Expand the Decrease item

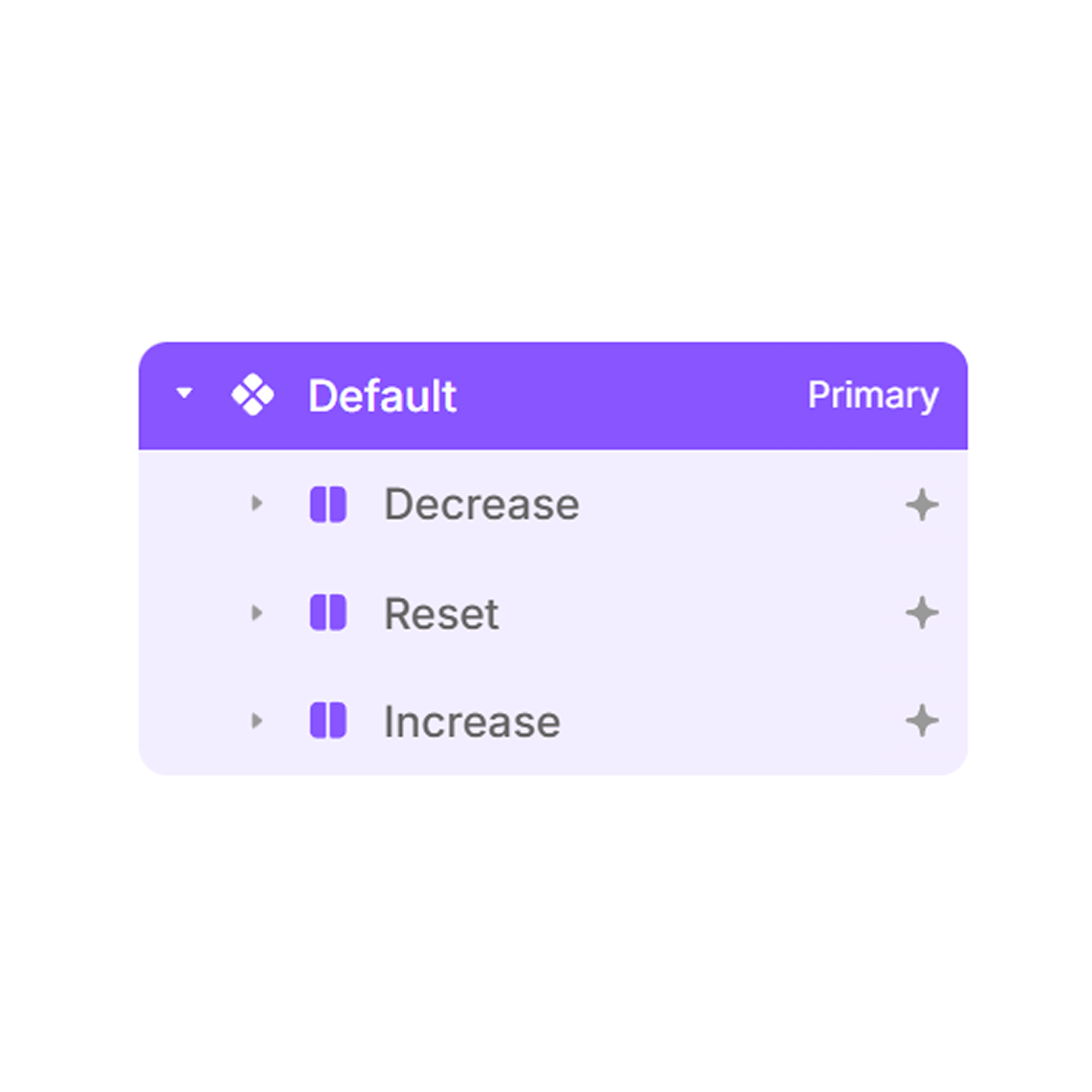click(x=257, y=504)
